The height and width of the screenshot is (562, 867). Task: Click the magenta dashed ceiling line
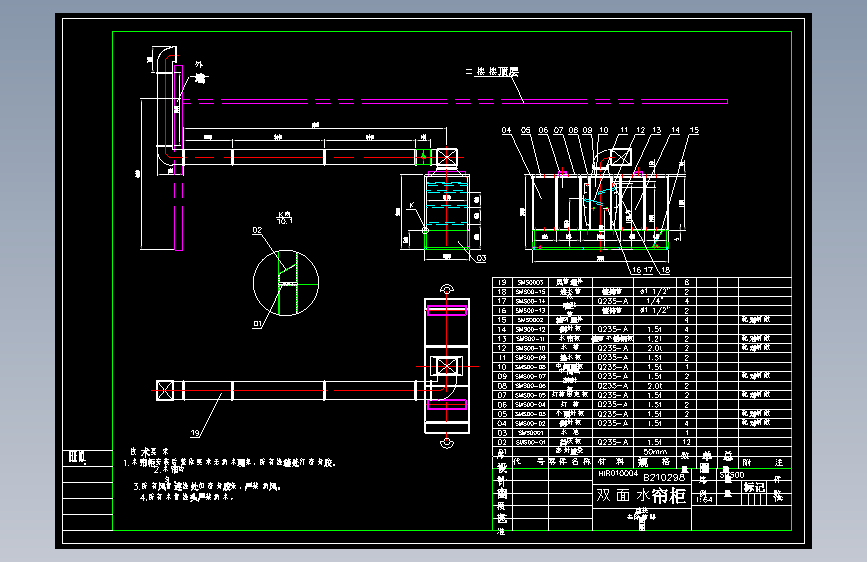pos(455,101)
